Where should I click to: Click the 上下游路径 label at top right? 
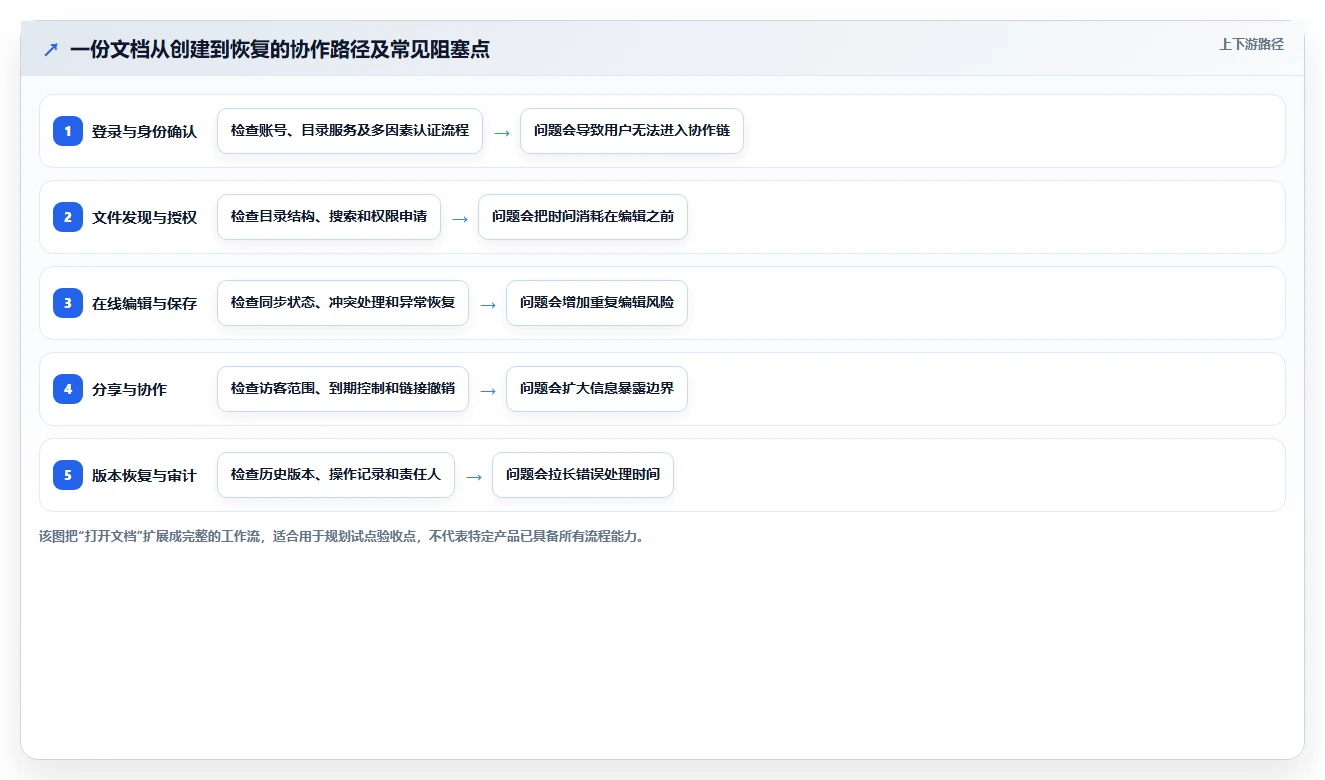[x=1251, y=44]
